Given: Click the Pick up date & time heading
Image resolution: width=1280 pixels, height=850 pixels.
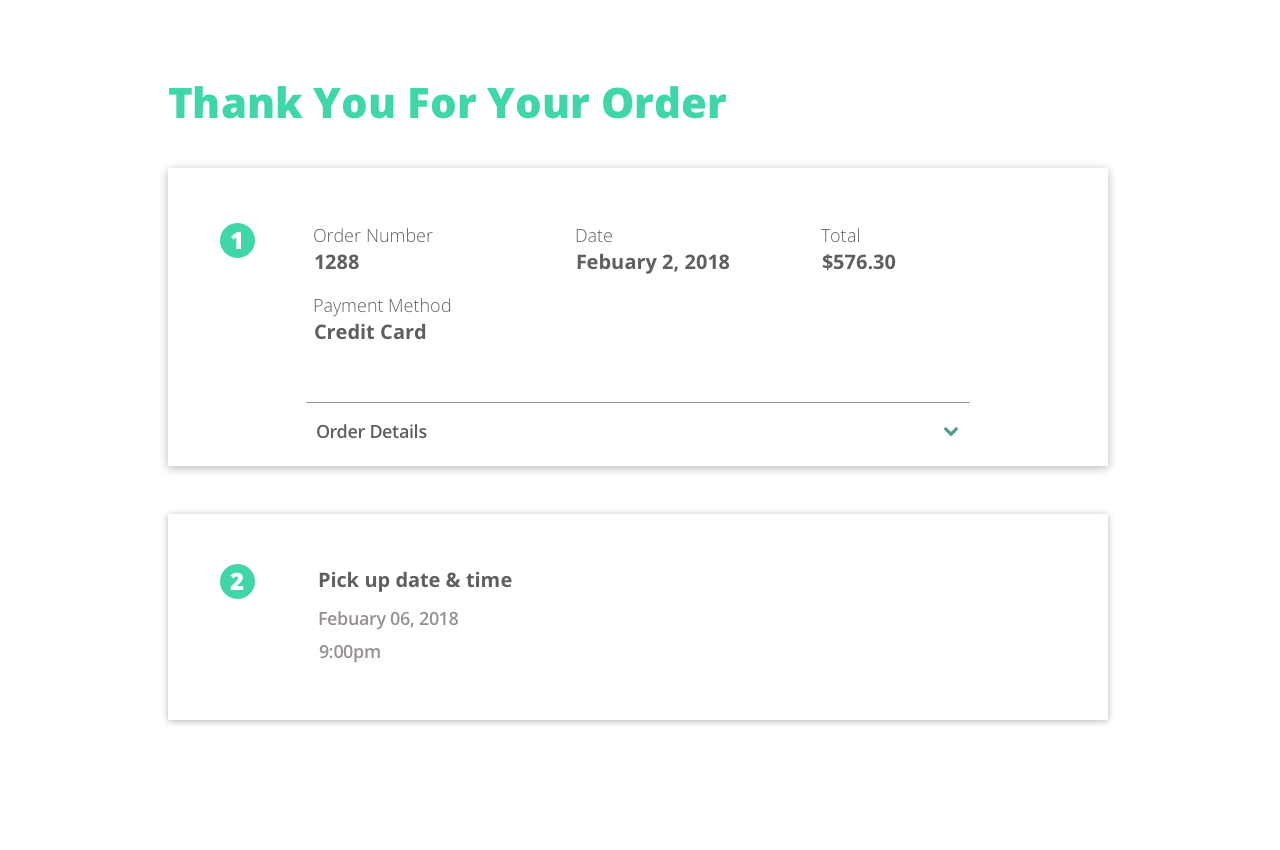Looking at the screenshot, I should (x=415, y=580).
